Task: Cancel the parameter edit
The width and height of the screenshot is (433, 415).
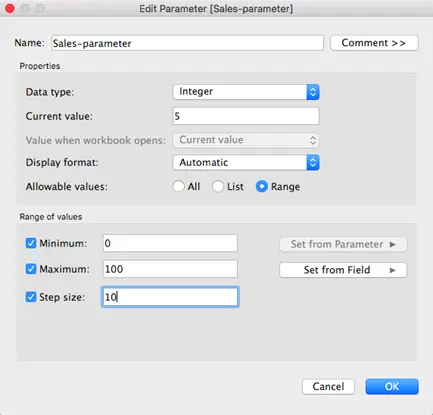Action: 328,386
